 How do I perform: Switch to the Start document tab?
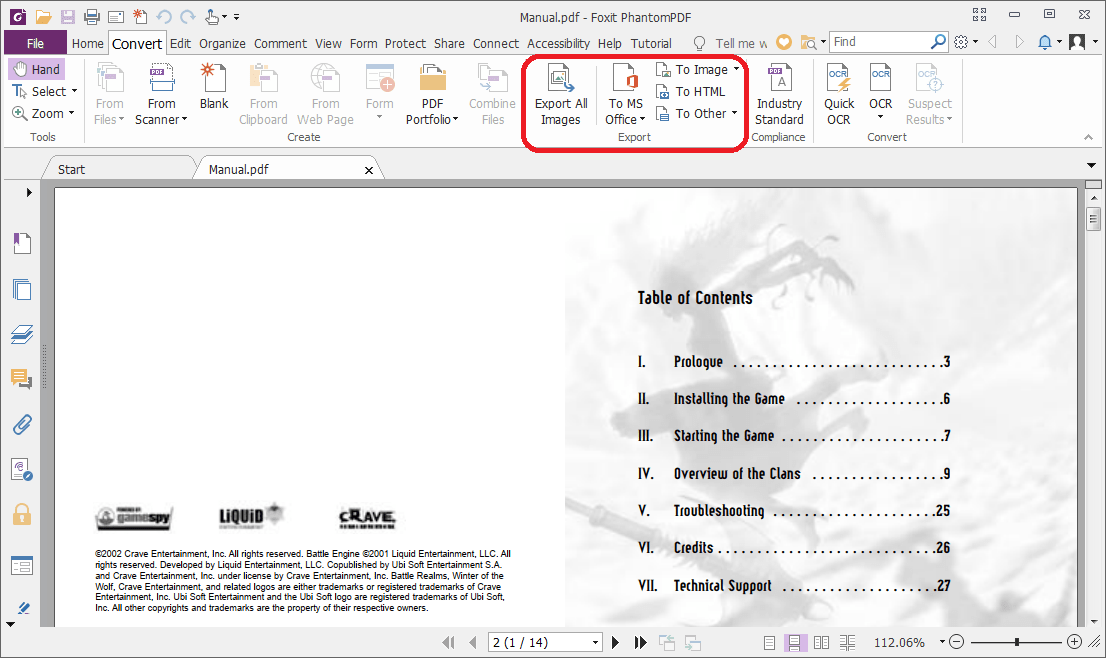point(71,169)
